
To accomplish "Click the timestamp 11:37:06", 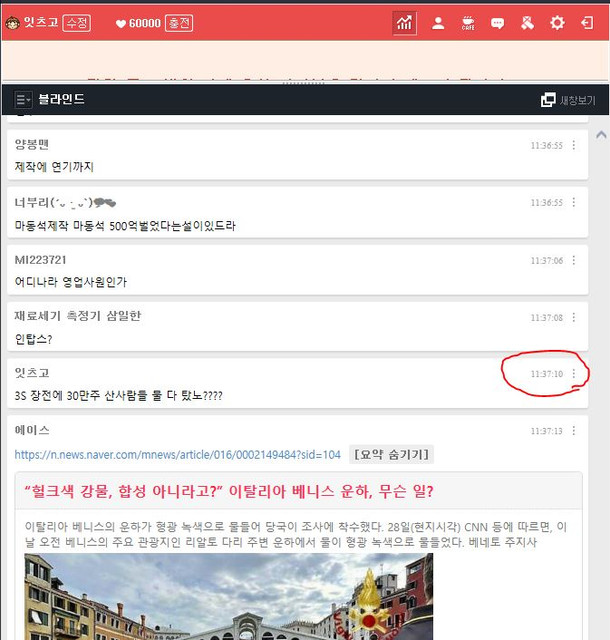I will click(547, 260).
